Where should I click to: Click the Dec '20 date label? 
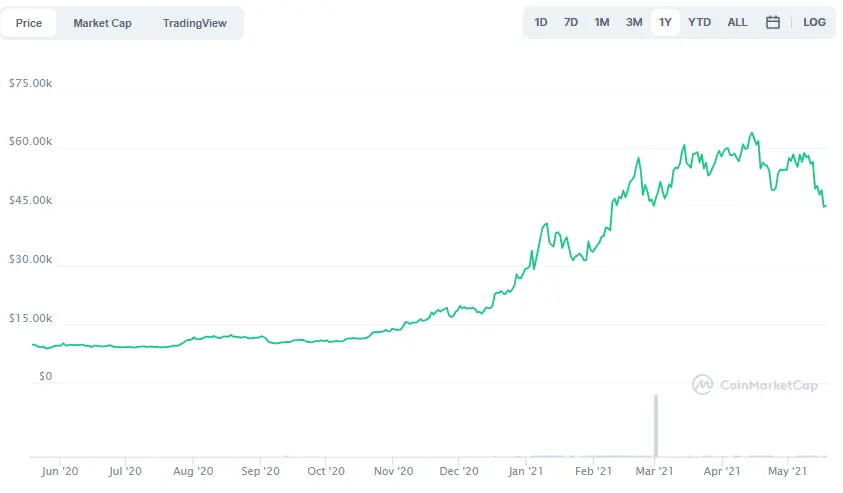click(459, 471)
